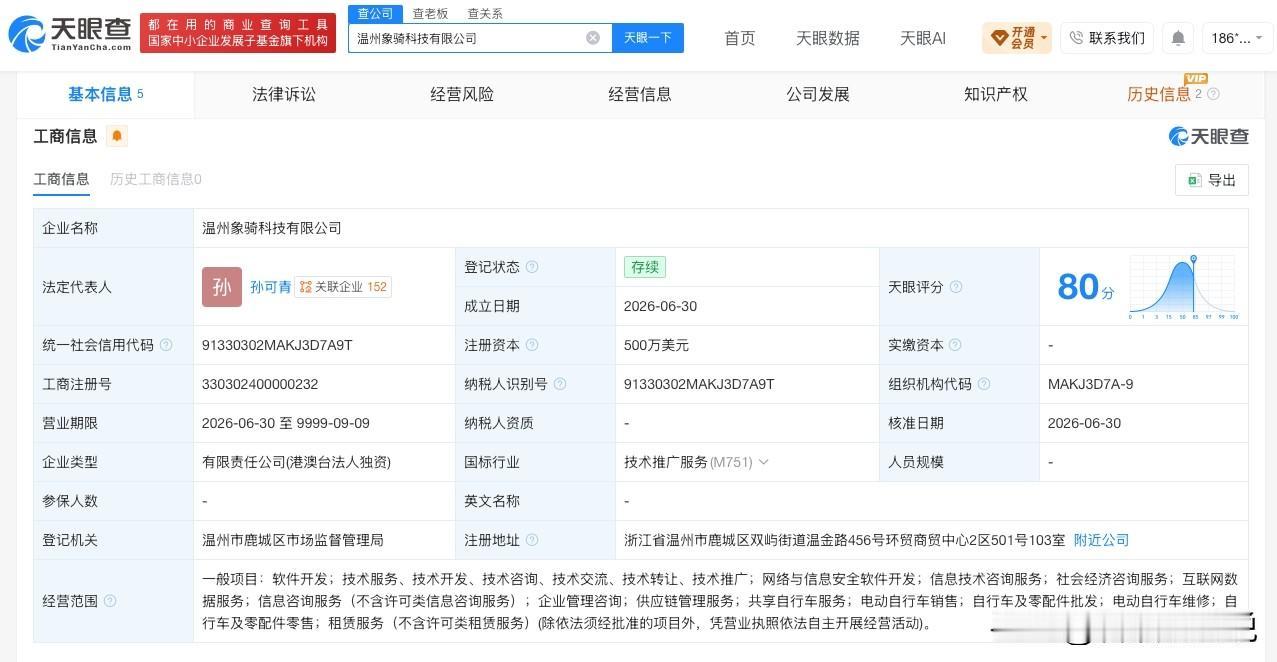This screenshot has width=1277, height=662.
Task: Click the help icon next to 统一社会信用代码
Action: pyautogui.click(x=166, y=345)
